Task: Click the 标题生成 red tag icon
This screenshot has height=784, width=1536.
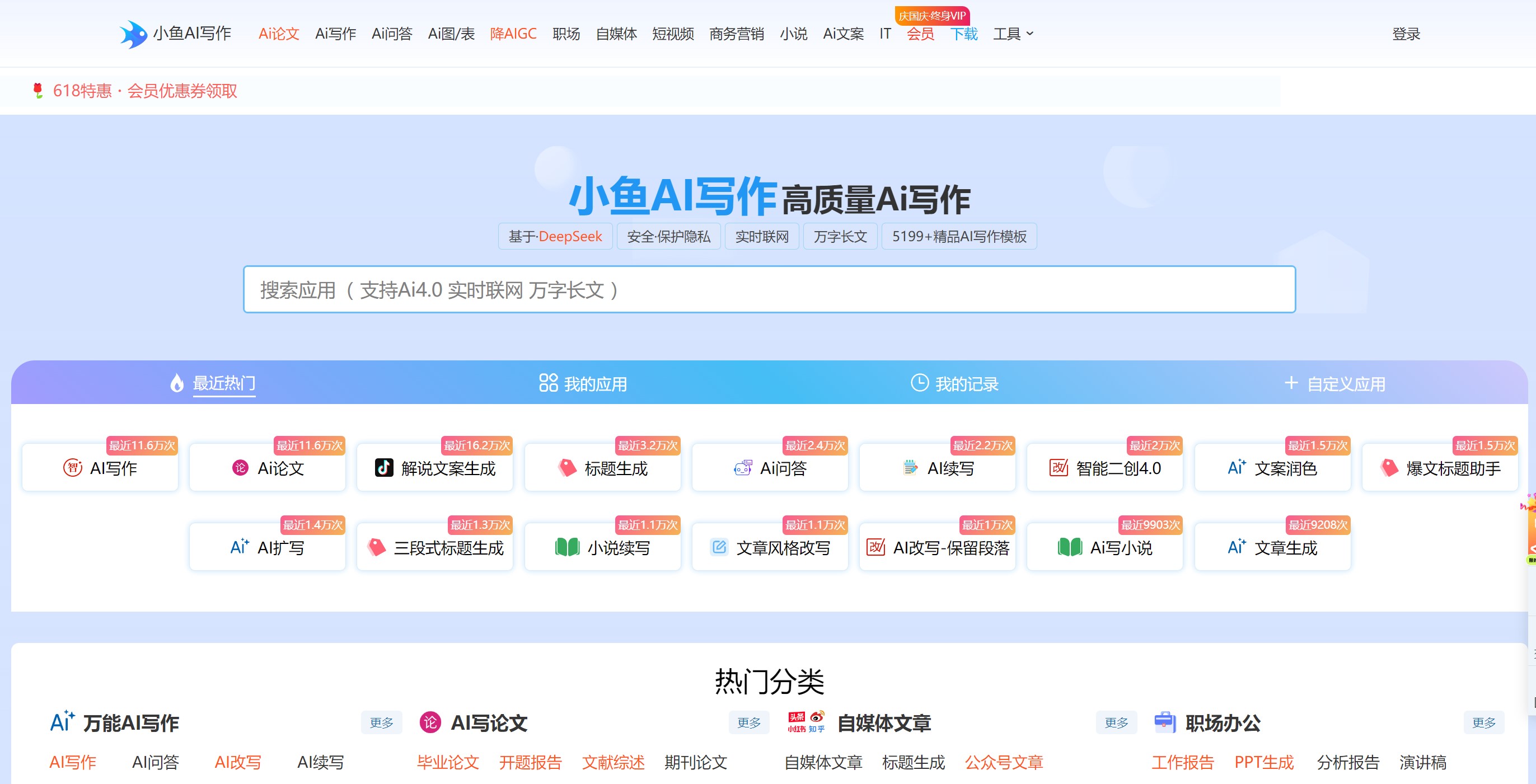Action: (x=567, y=467)
